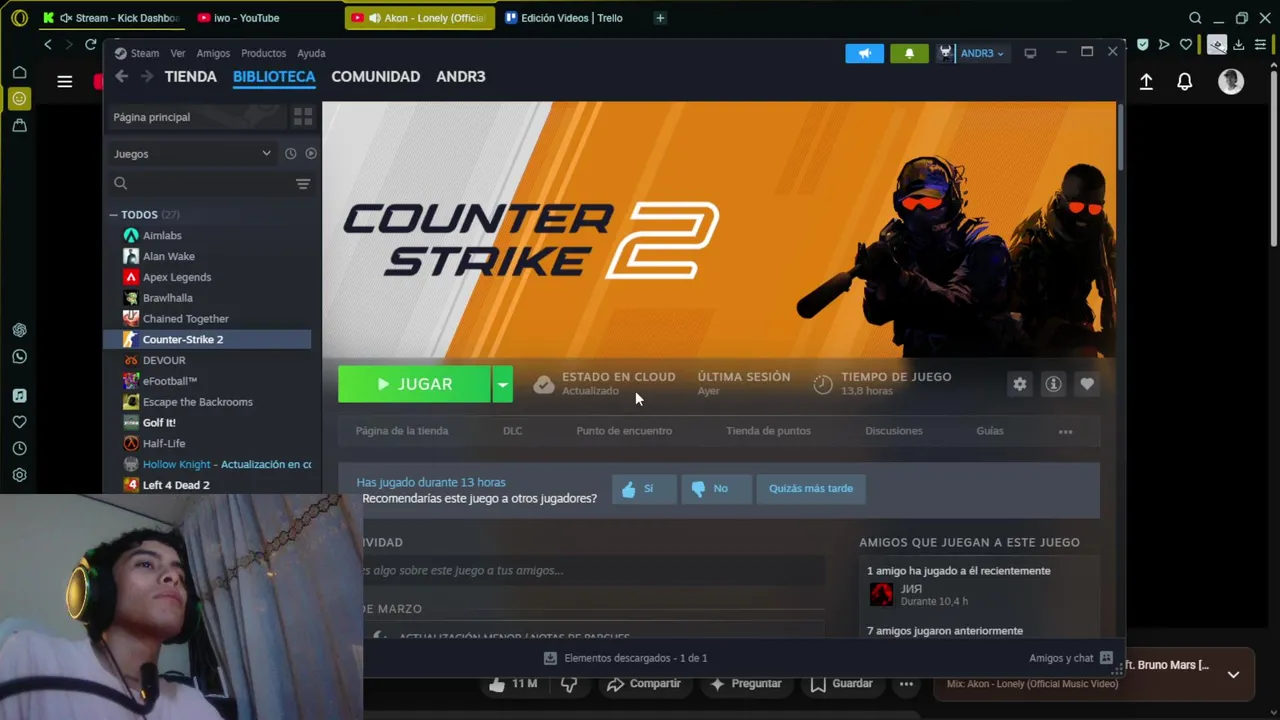Open Steam notifications bell
This screenshot has width=1280, height=720.
(x=909, y=53)
